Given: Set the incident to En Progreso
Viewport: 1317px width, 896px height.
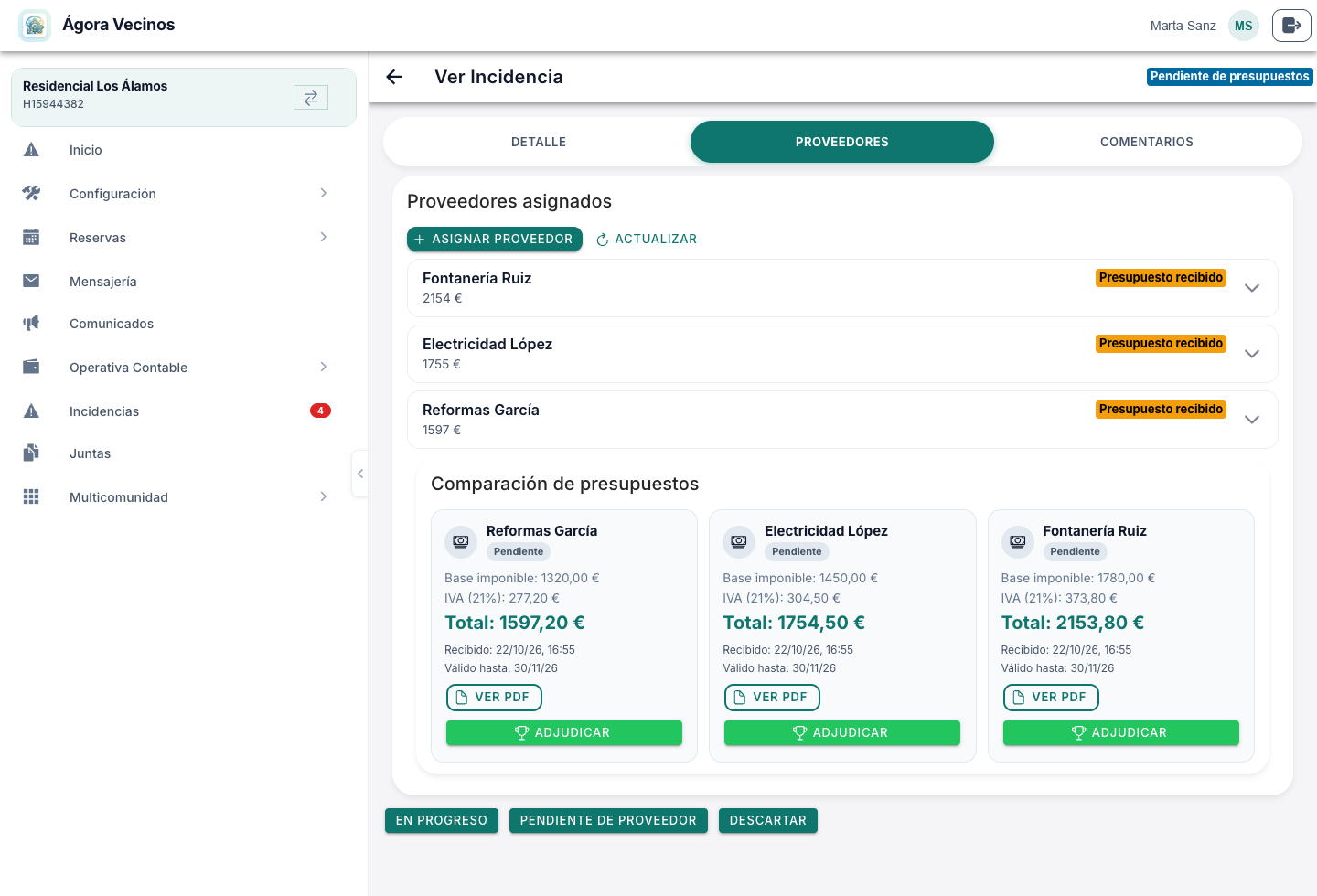Looking at the screenshot, I should (442, 821).
